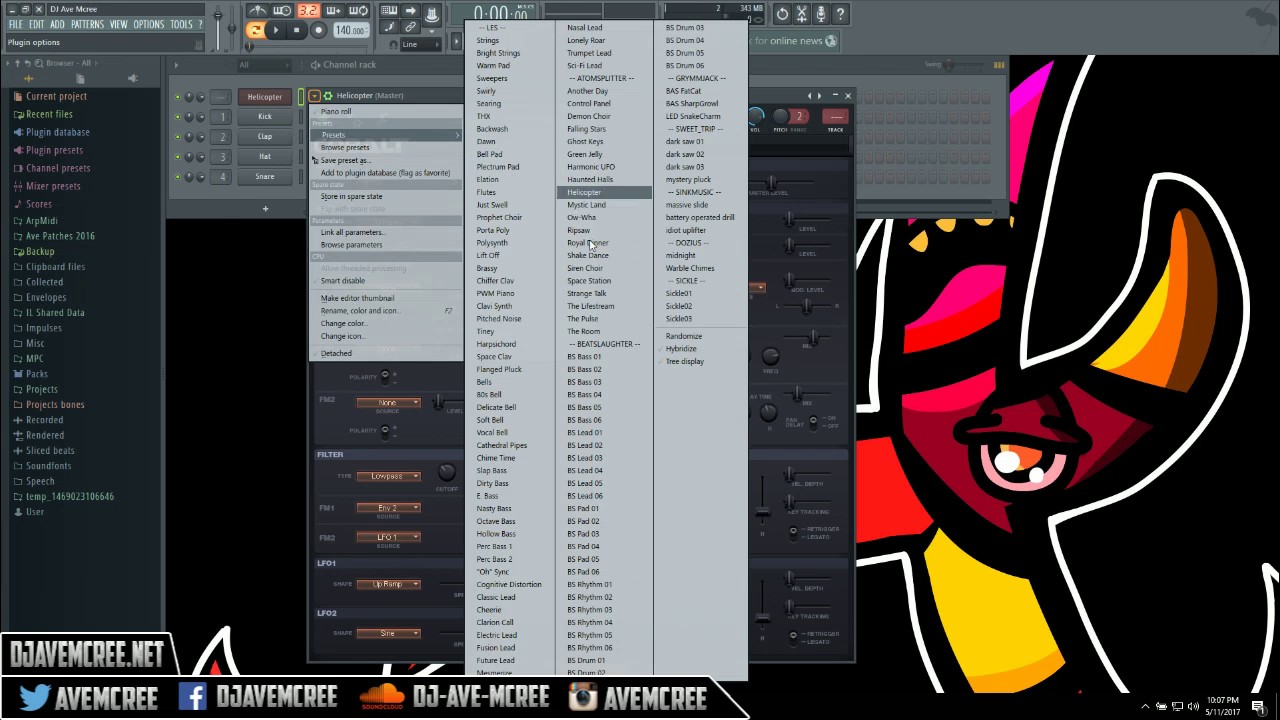Viewport: 1280px width, 720px height.
Task: Toggle wait for input icon
Action: pos(282,11)
